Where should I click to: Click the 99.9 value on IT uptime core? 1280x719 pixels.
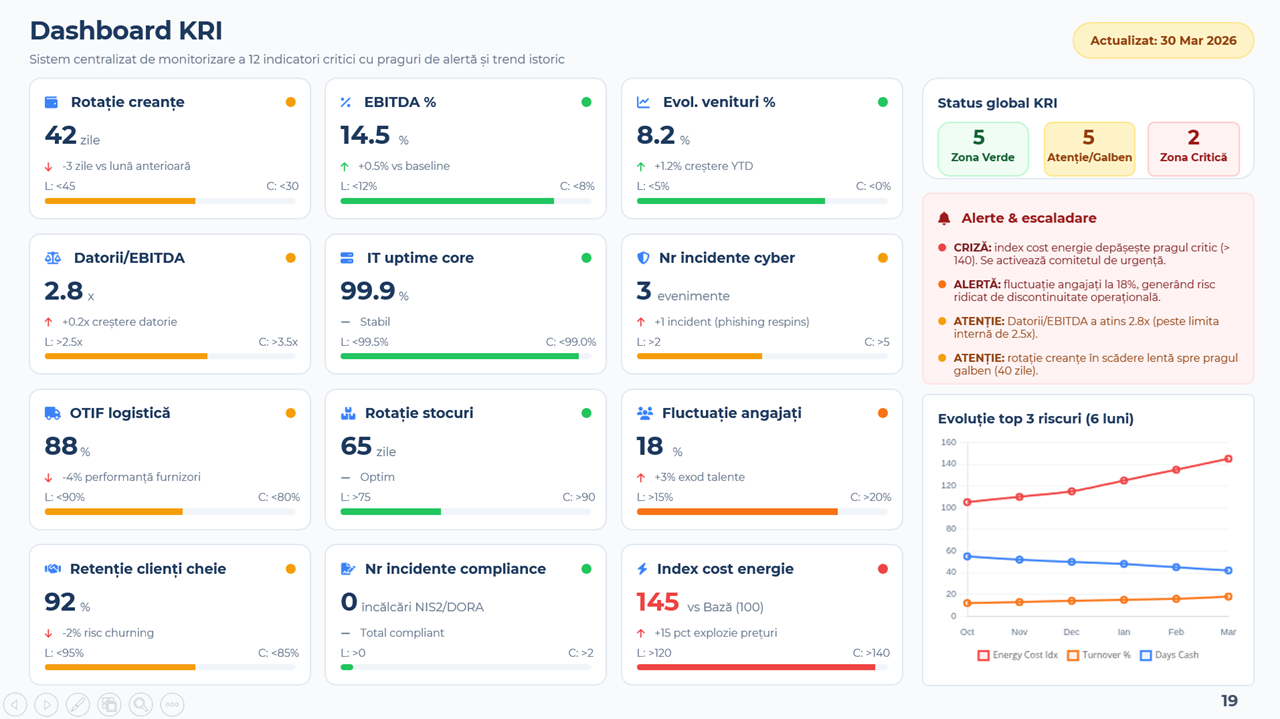(x=368, y=291)
